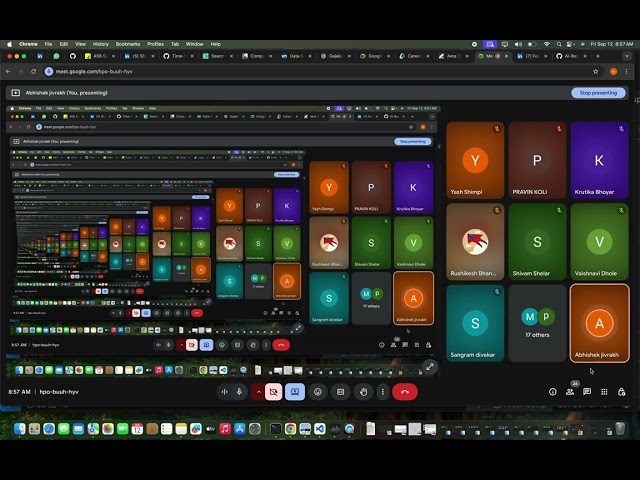Select the large Krutika Bhoyar participant tile on the right
The height and width of the screenshot is (480, 640).
coord(599,160)
